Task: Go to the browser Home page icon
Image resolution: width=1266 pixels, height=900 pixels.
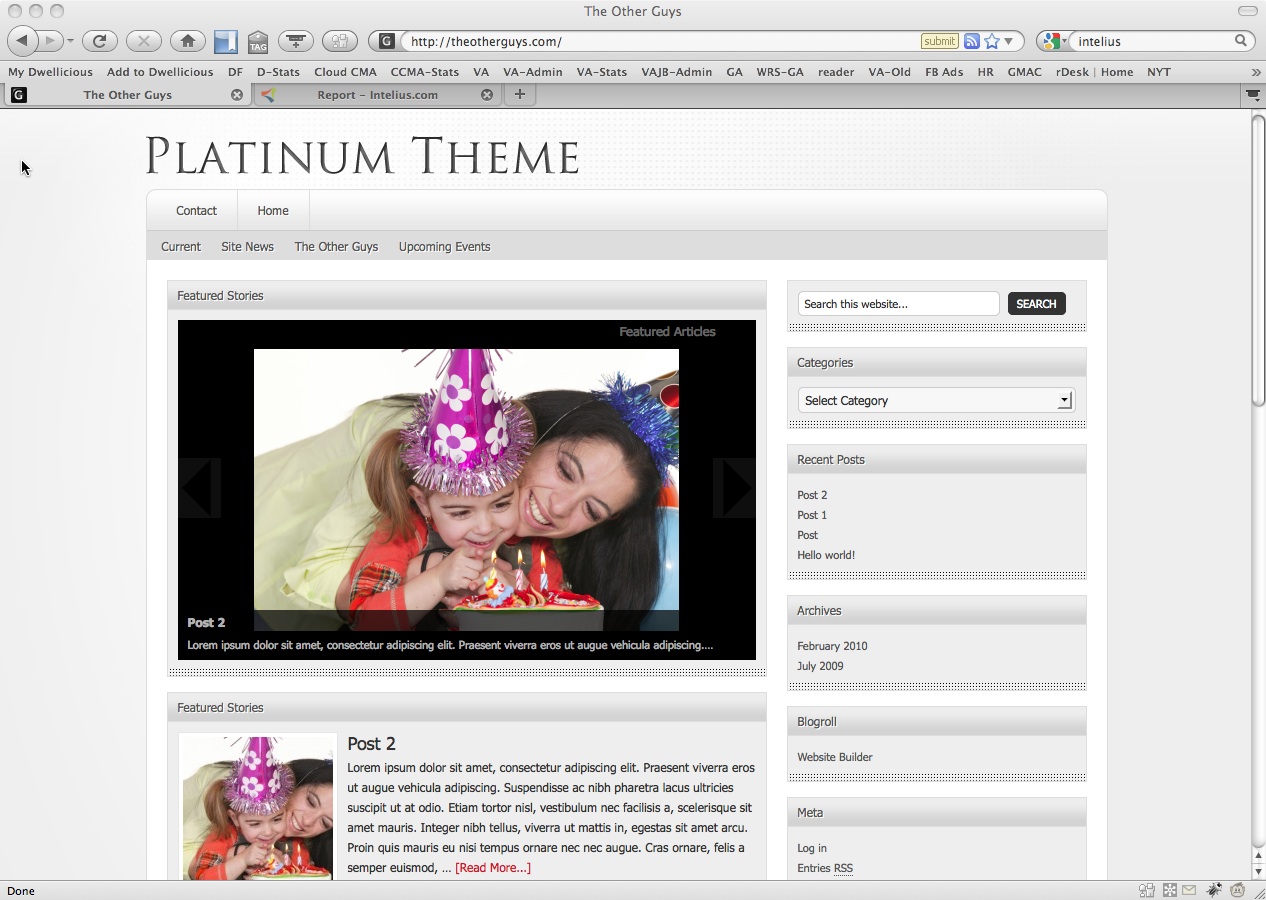Action: tap(187, 41)
